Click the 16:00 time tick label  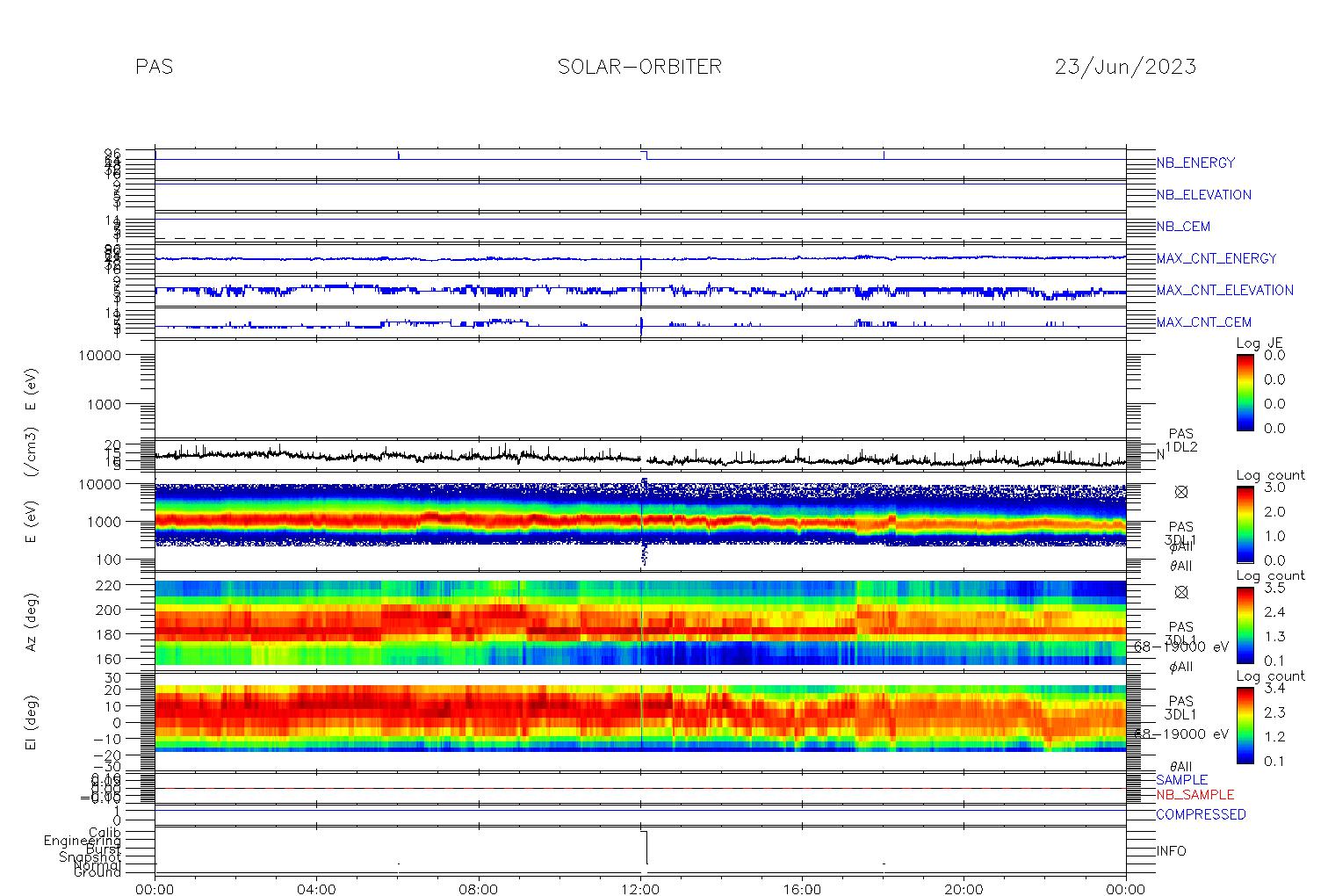click(802, 889)
